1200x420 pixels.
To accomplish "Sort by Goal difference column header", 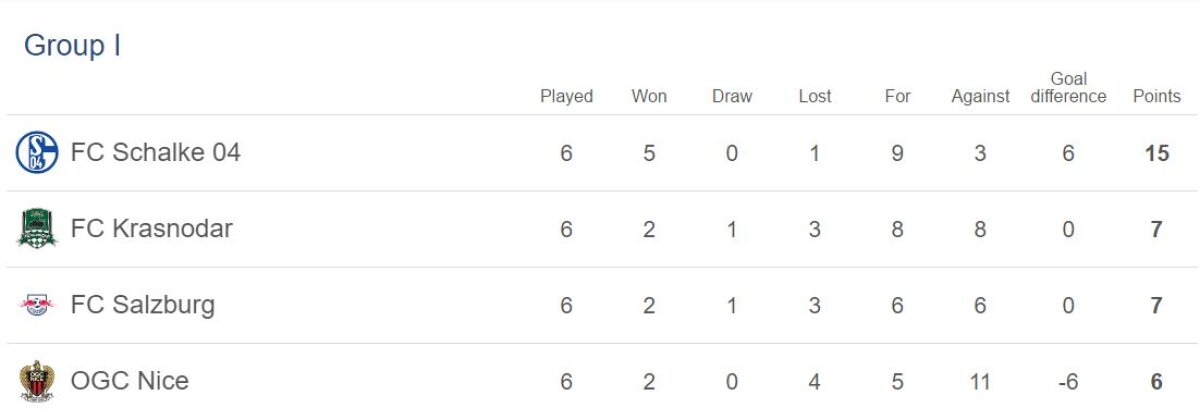I will pos(1068,88).
